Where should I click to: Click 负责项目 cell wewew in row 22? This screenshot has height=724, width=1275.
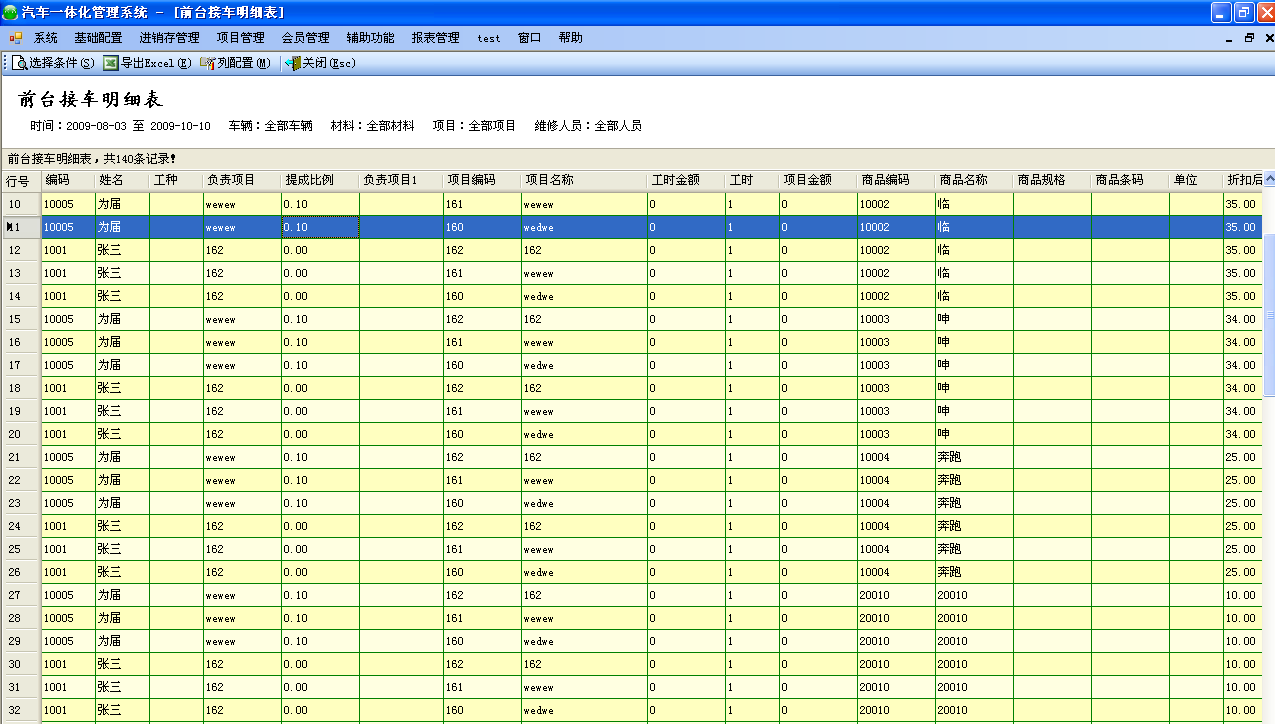[242, 480]
